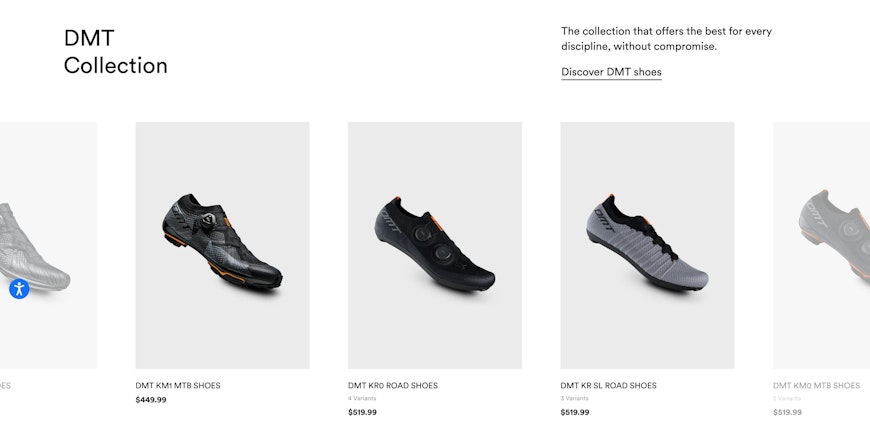
Task: Open the DMT KM1 MTB SHOES title
Action: click(x=178, y=385)
